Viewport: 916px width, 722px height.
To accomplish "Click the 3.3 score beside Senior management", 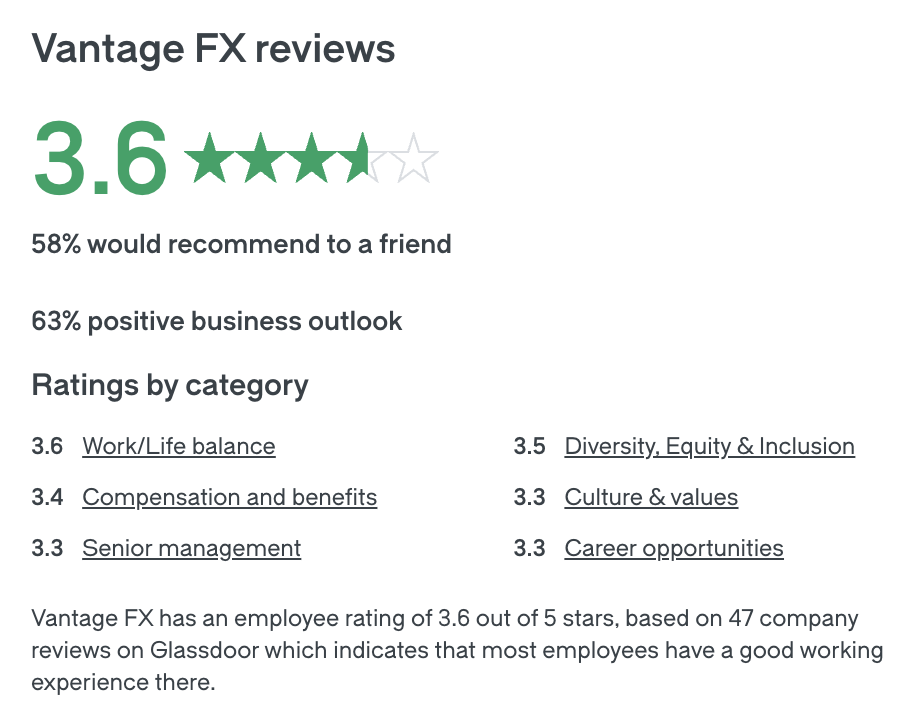I will [x=47, y=548].
